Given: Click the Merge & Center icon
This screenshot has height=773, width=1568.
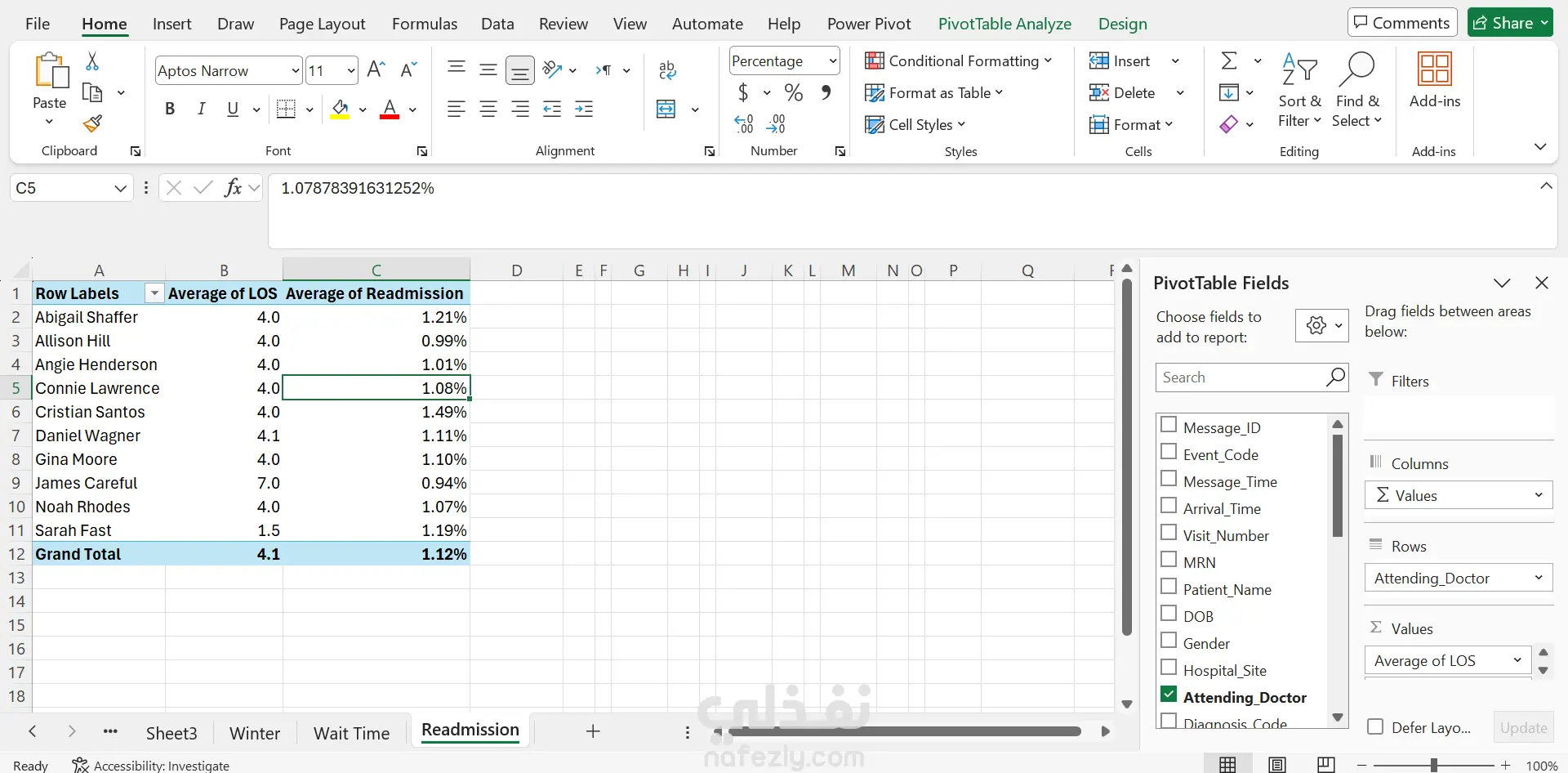Looking at the screenshot, I should click(x=666, y=109).
